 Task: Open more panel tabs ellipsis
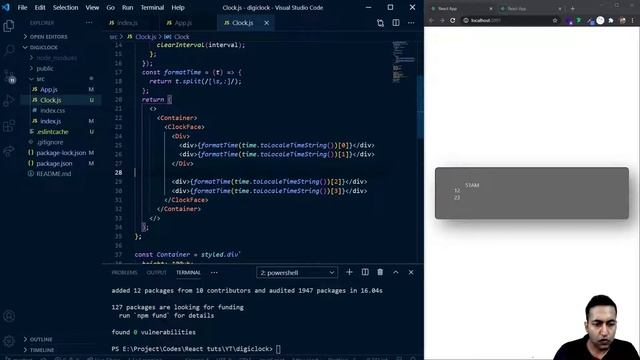214,273
